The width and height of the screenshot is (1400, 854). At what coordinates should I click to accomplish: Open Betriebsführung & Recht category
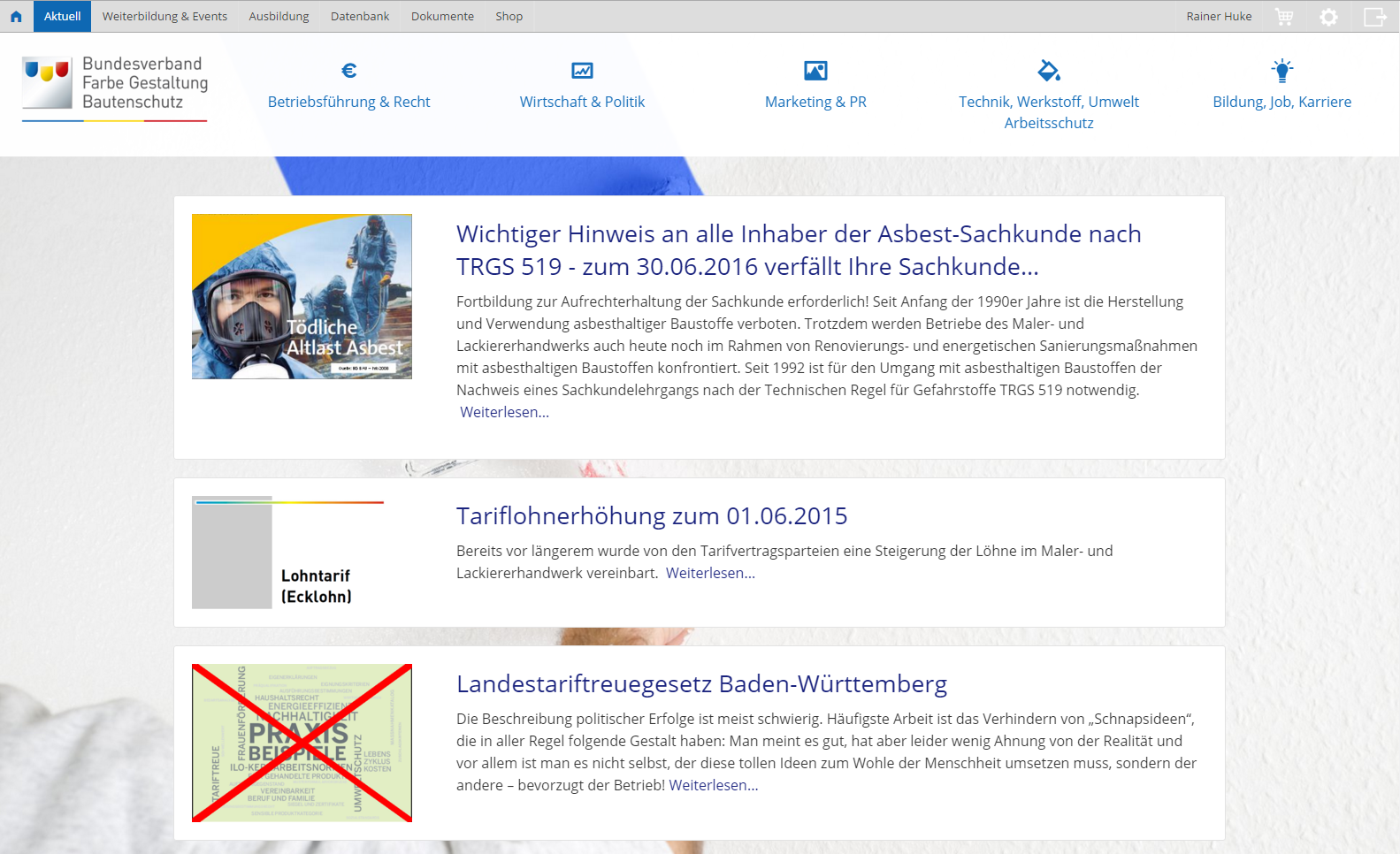(349, 102)
